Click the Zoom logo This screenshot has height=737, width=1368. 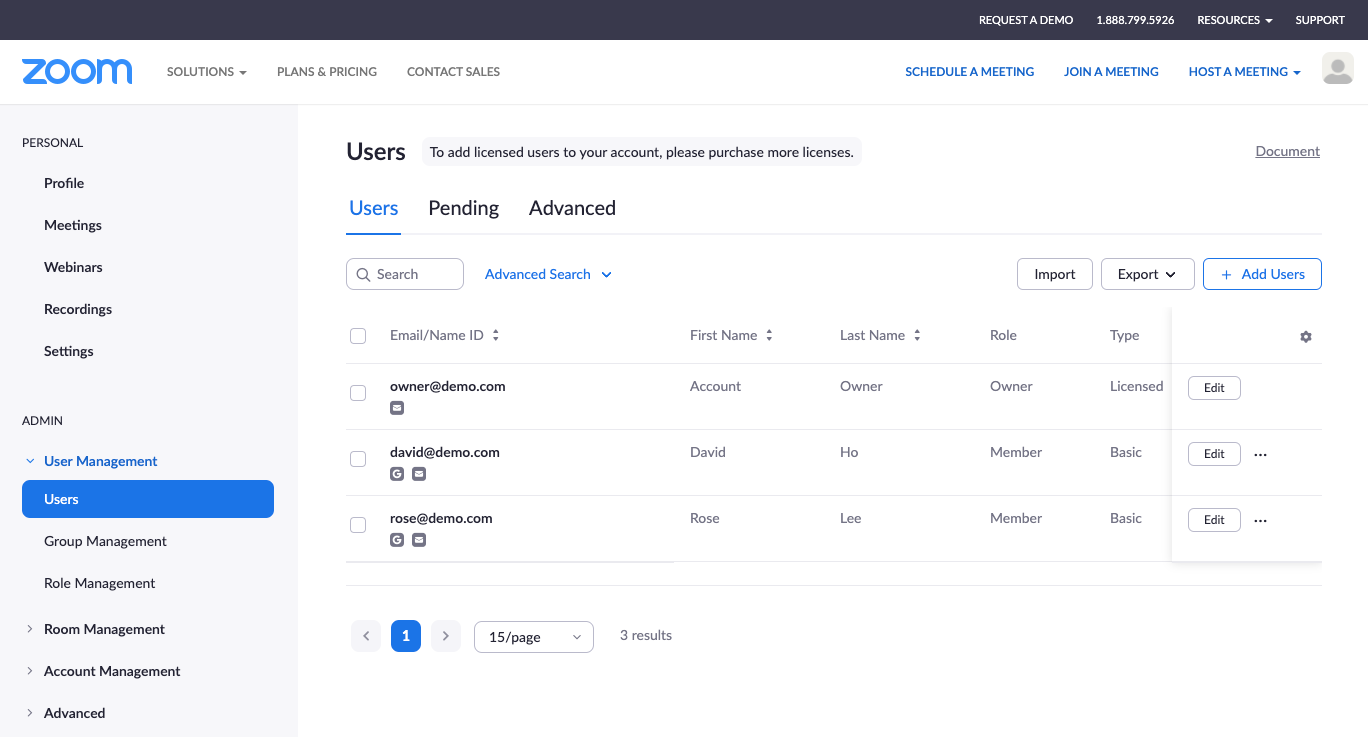coord(77,72)
